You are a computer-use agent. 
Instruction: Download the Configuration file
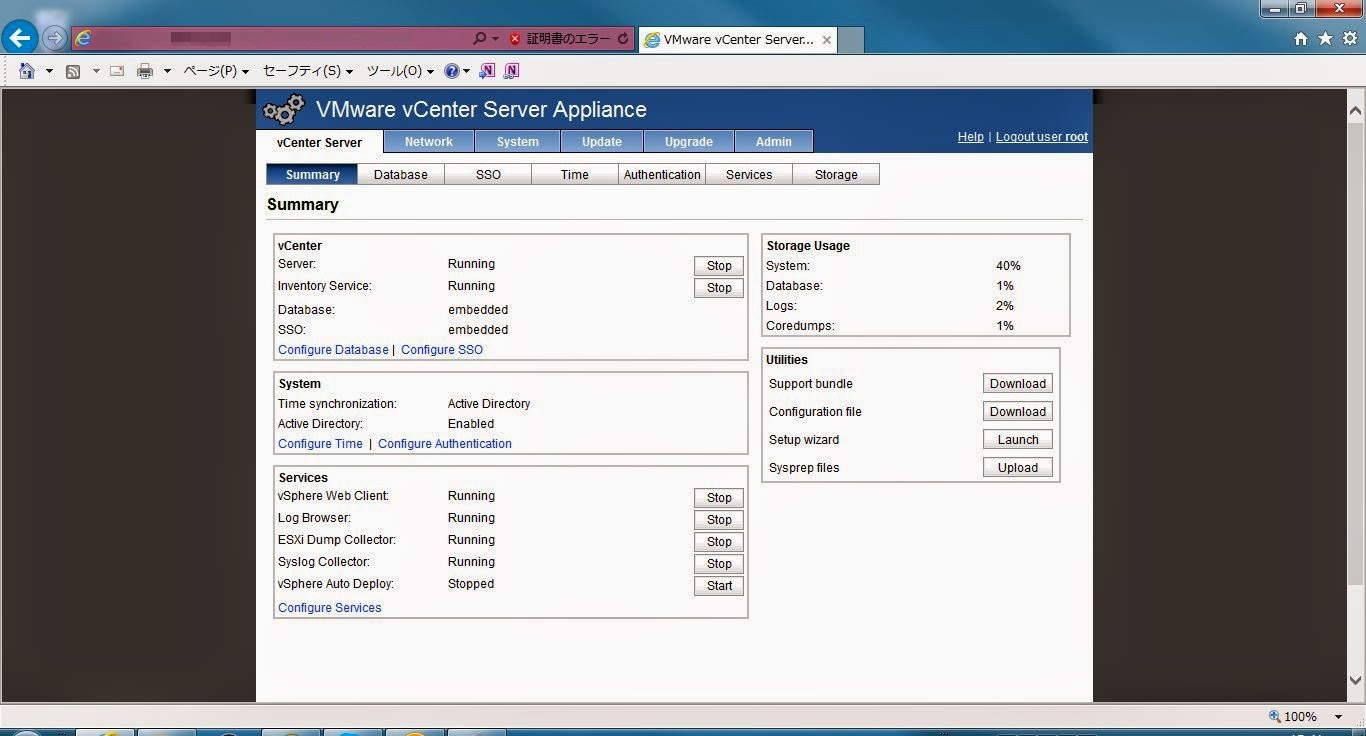click(x=1017, y=412)
